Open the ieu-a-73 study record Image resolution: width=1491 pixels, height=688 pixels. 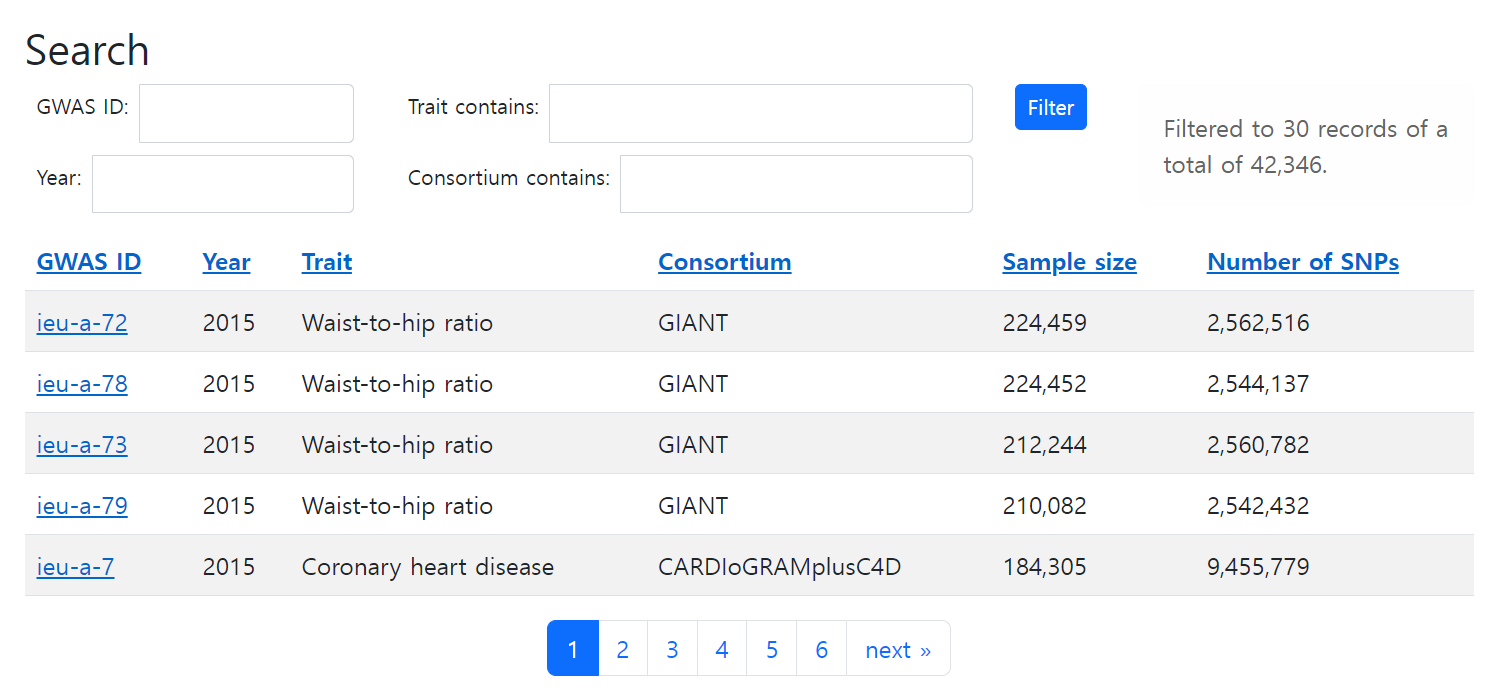(x=82, y=444)
